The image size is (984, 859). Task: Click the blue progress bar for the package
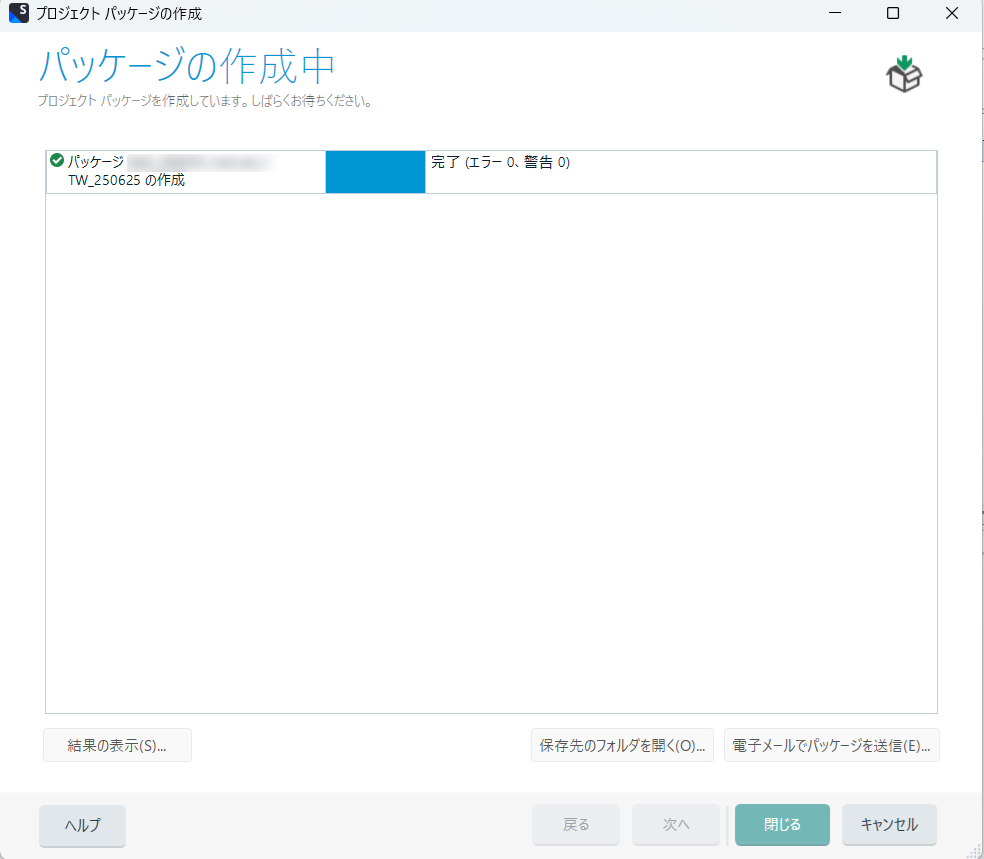pyautogui.click(x=375, y=172)
